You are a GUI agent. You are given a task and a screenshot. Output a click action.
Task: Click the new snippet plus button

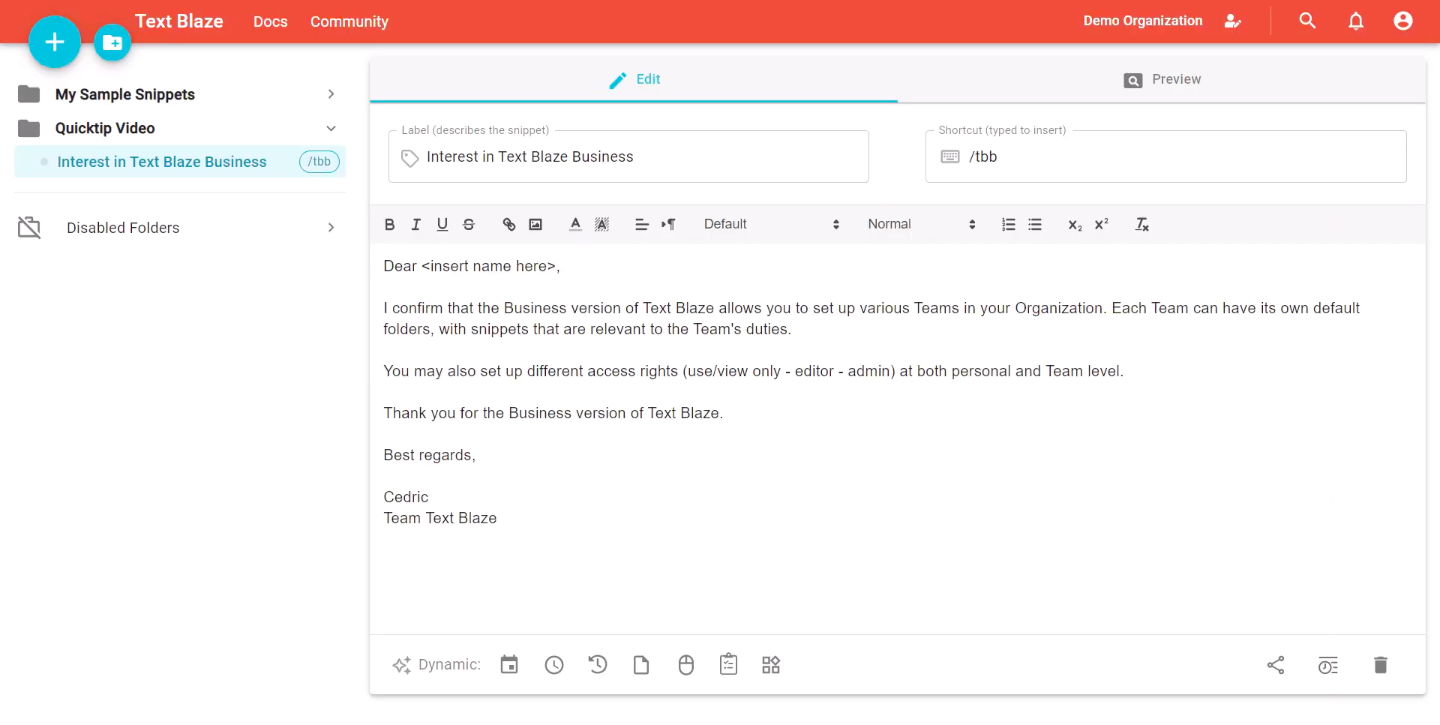(x=54, y=42)
